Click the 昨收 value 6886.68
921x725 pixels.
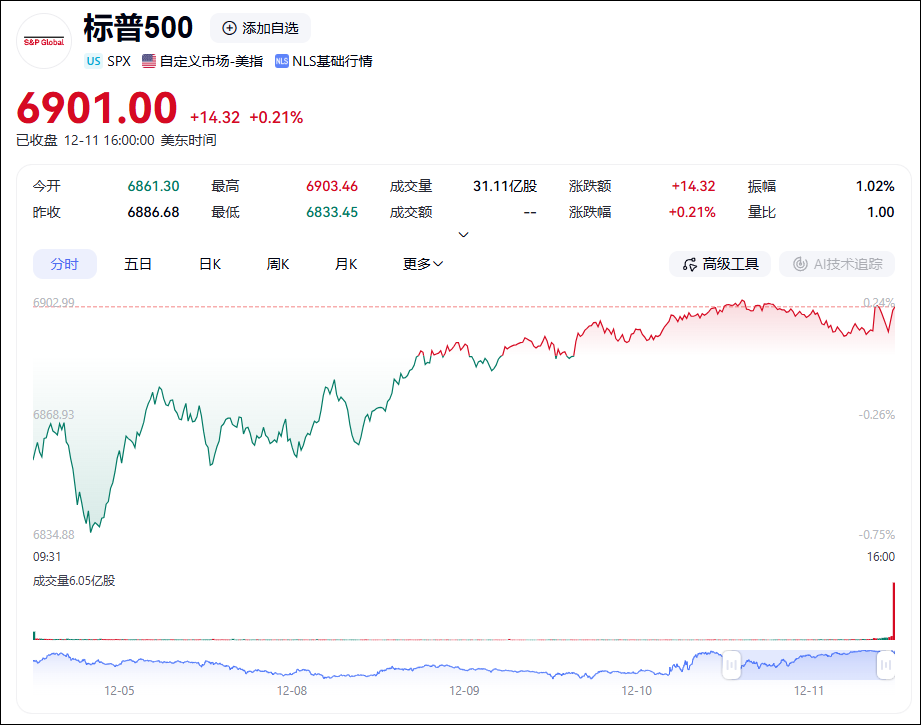click(153, 212)
